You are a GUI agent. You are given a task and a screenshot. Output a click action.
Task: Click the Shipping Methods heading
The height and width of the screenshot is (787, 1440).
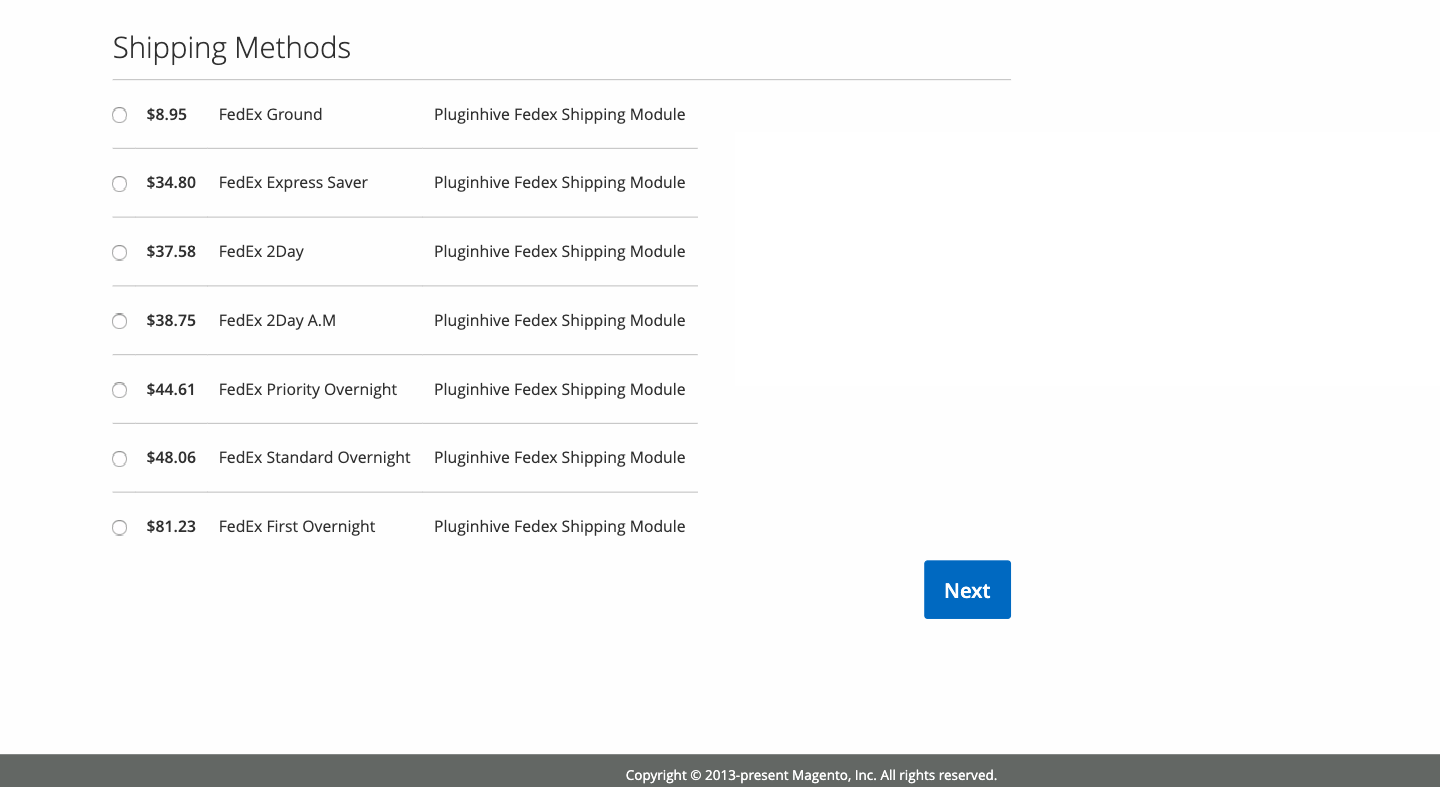[231, 47]
